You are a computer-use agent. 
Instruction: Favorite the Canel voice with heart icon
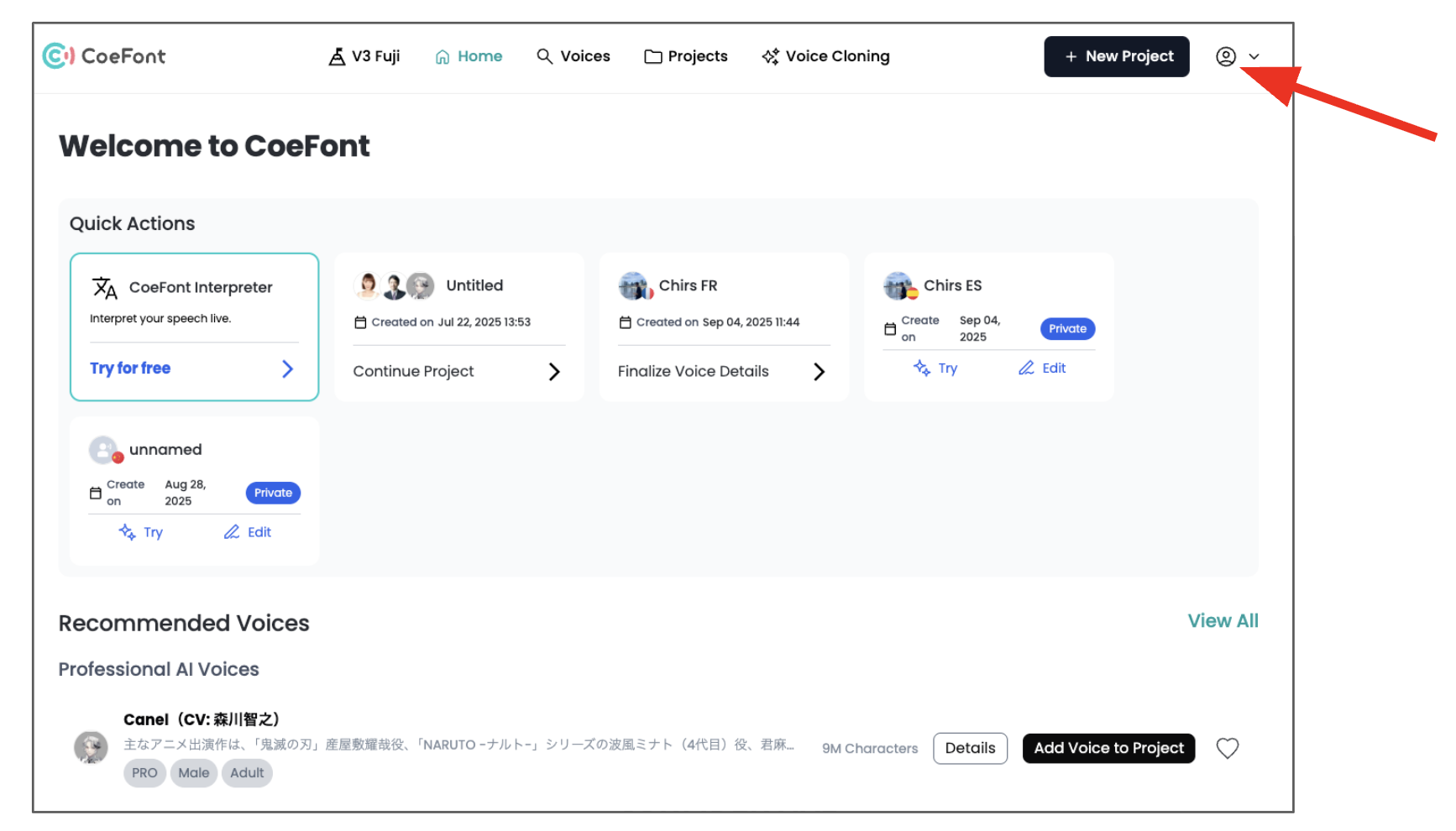(x=1228, y=748)
